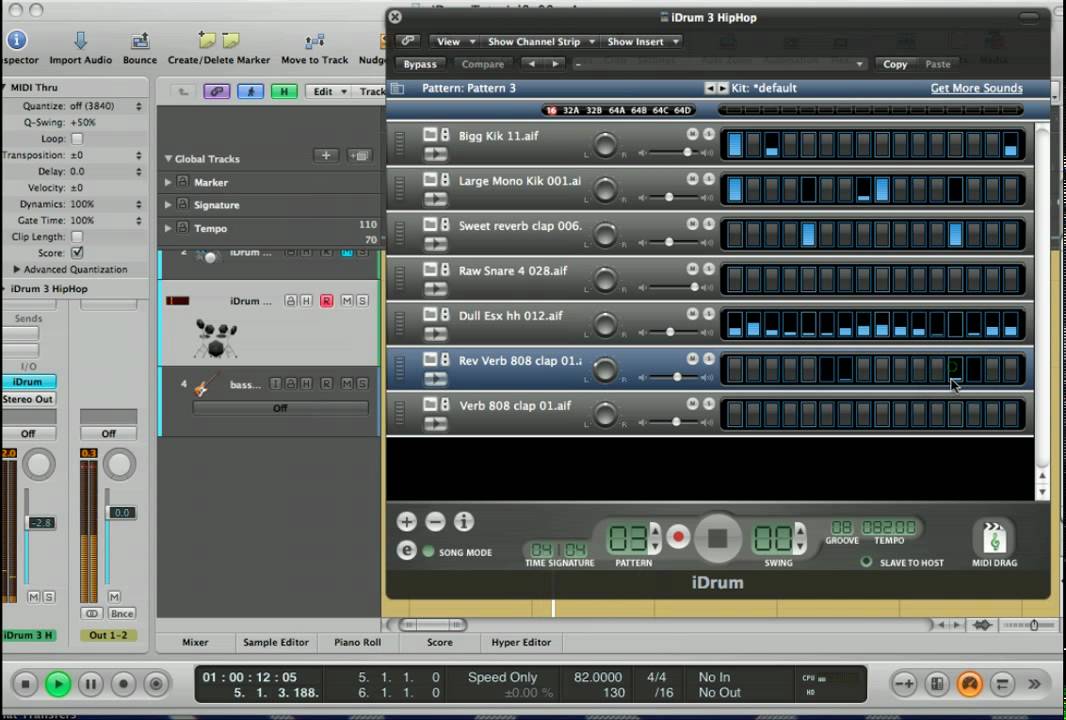Click the Bypass button
Image resolution: width=1066 pixels, height=720 pixels.
click(x=420, y=64)
